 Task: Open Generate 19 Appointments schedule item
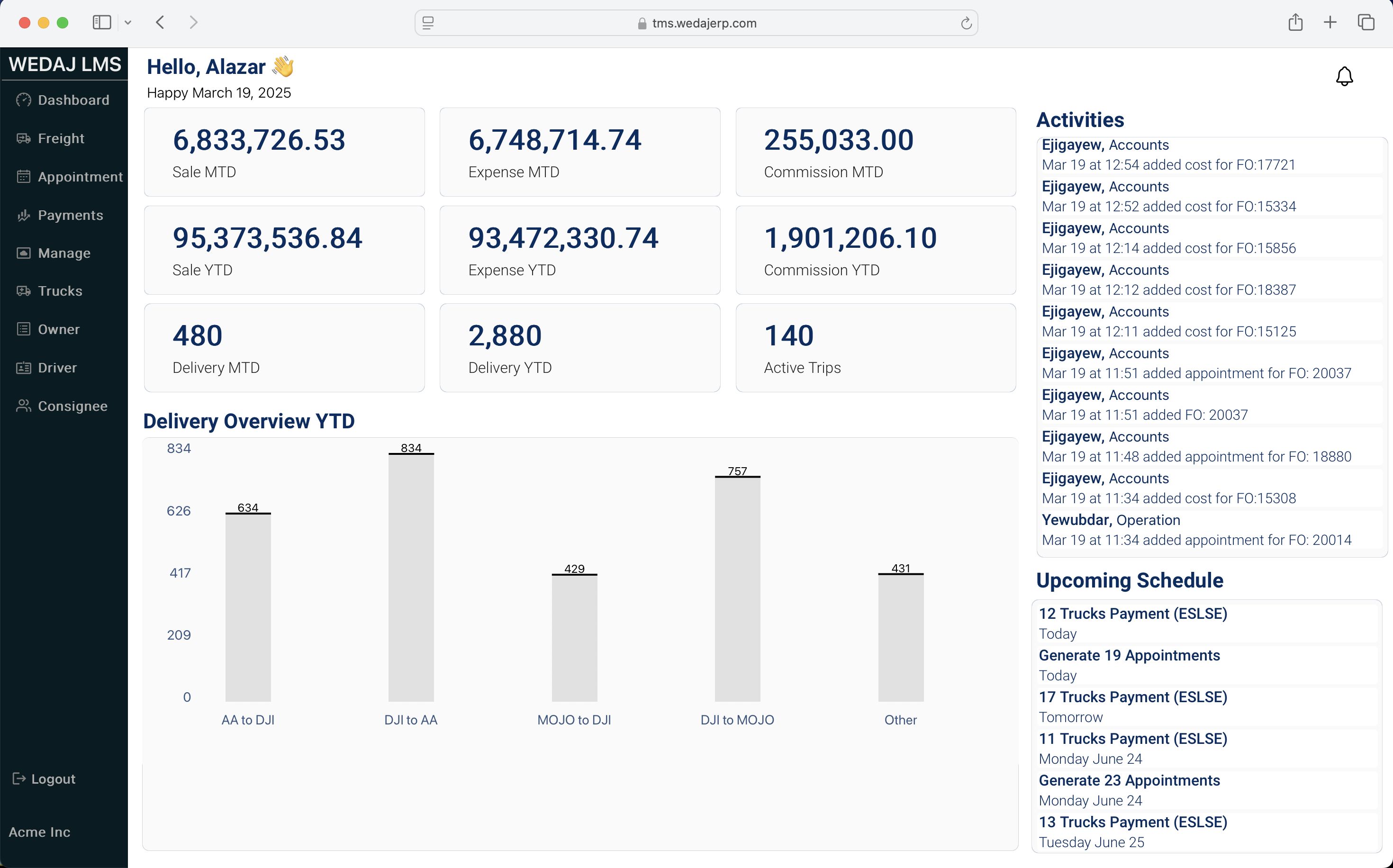[1129, 655]
